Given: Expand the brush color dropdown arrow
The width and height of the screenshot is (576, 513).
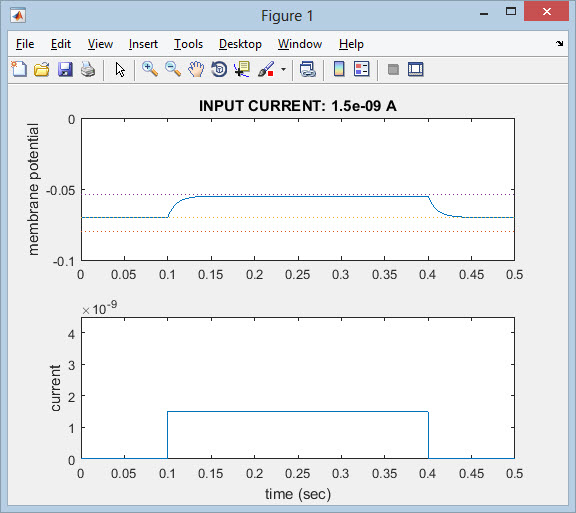Looking at the screenshot, I should (283, 69).
